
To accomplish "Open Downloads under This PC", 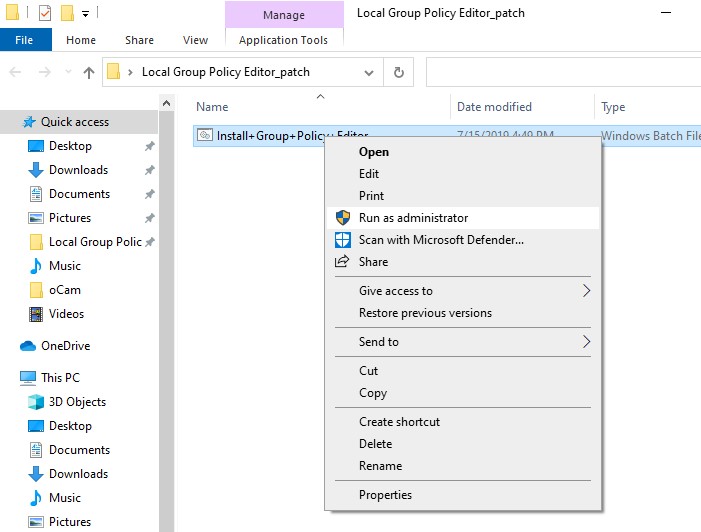I will pyautogui.click(x=78, y=474).
